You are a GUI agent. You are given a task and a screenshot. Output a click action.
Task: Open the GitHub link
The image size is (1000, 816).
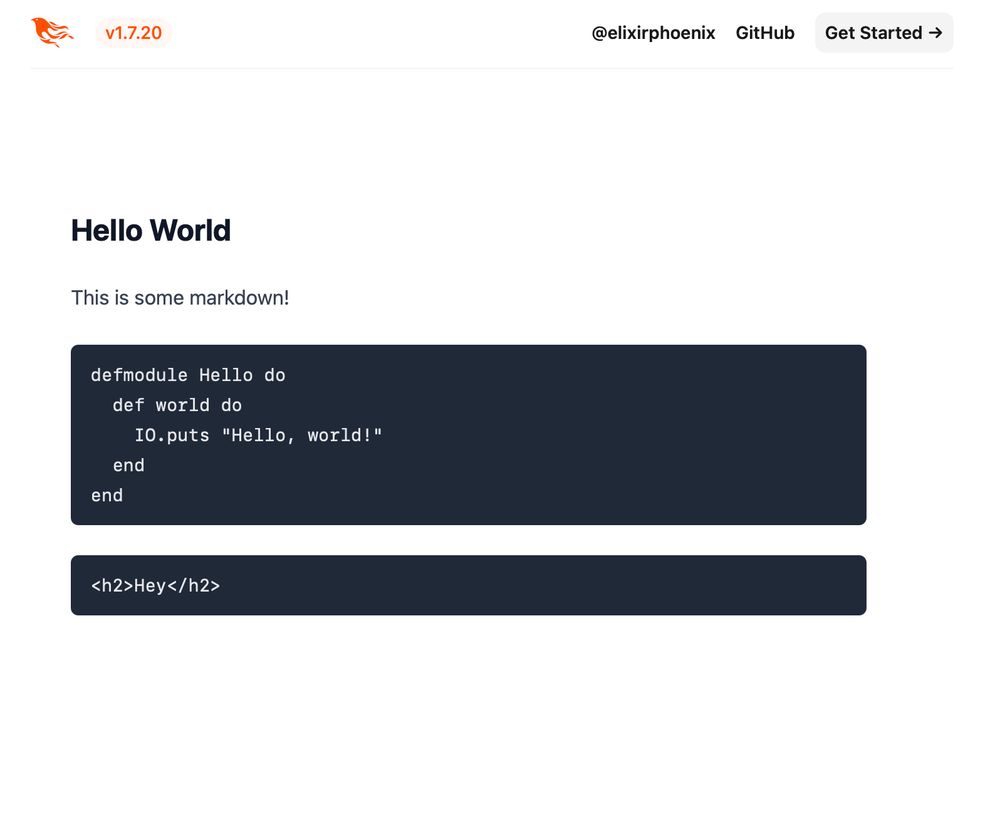[x=765, y=33]
